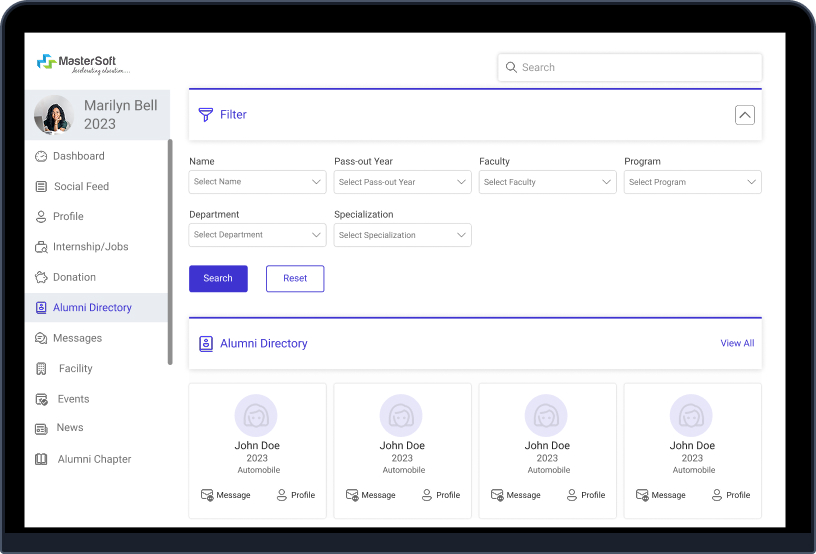Click the Dashboard icon in sidebar

(41, 156)
